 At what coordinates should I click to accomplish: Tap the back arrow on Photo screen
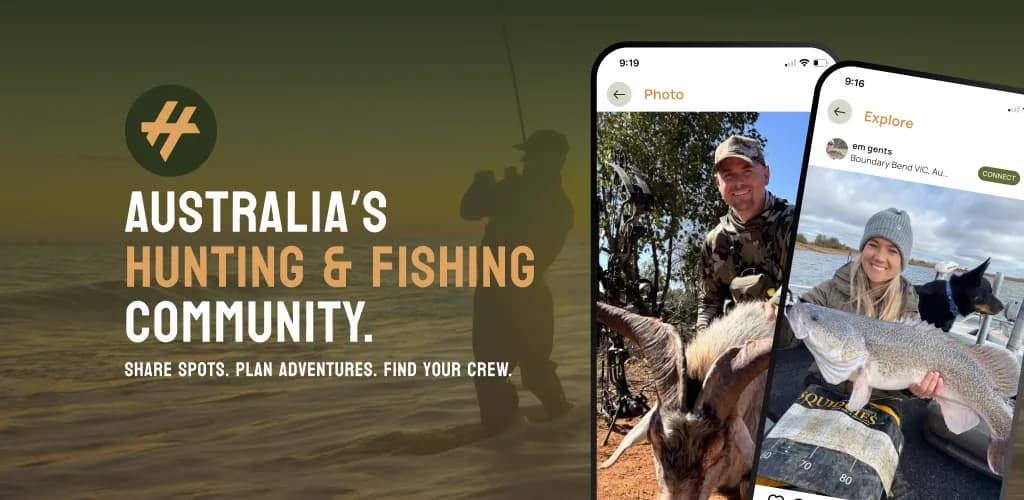[x=619, y=95]
